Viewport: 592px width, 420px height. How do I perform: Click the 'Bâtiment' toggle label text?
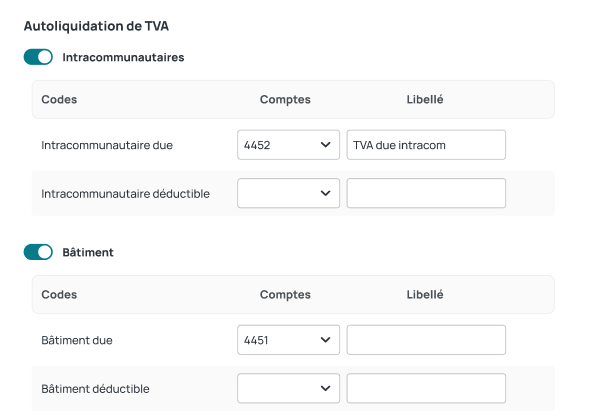point(88,252)
